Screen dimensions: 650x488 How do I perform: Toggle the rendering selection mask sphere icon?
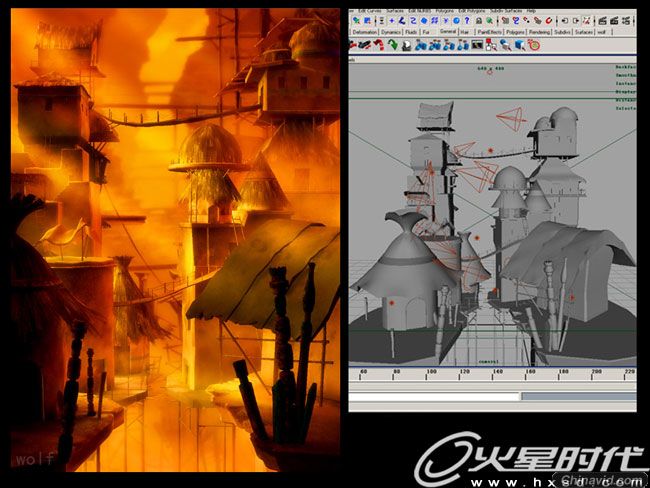tap(456, 21)
